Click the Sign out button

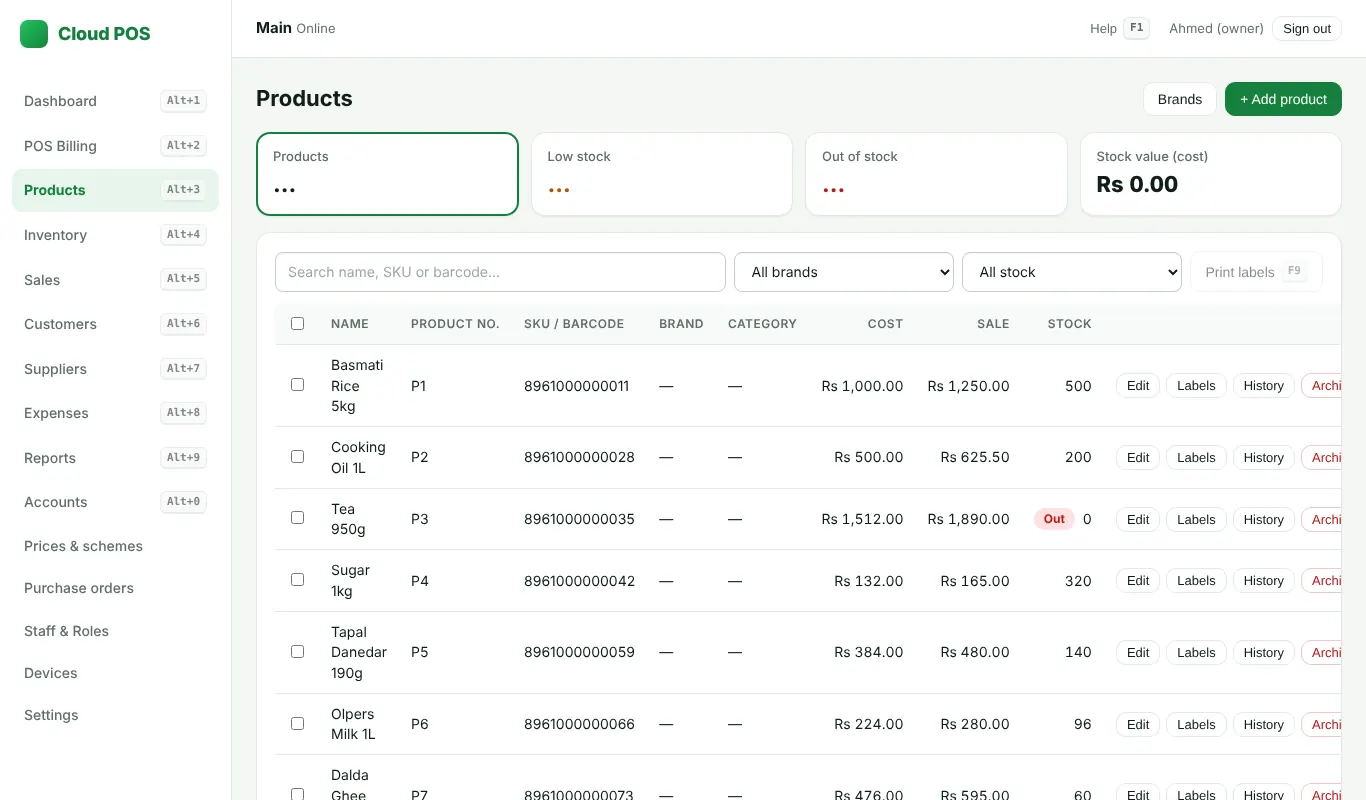[x=1307, y=28]
